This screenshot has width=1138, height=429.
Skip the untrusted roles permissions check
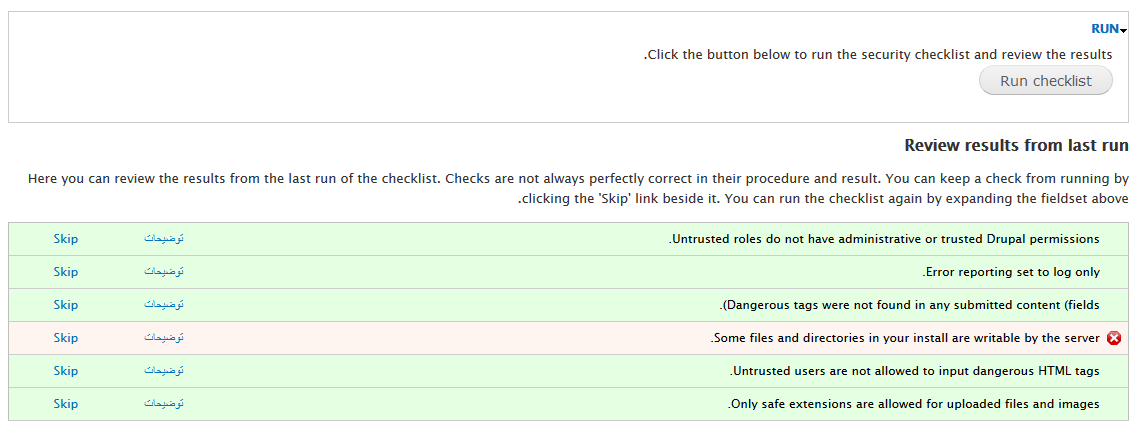click(x=65, y=239)
